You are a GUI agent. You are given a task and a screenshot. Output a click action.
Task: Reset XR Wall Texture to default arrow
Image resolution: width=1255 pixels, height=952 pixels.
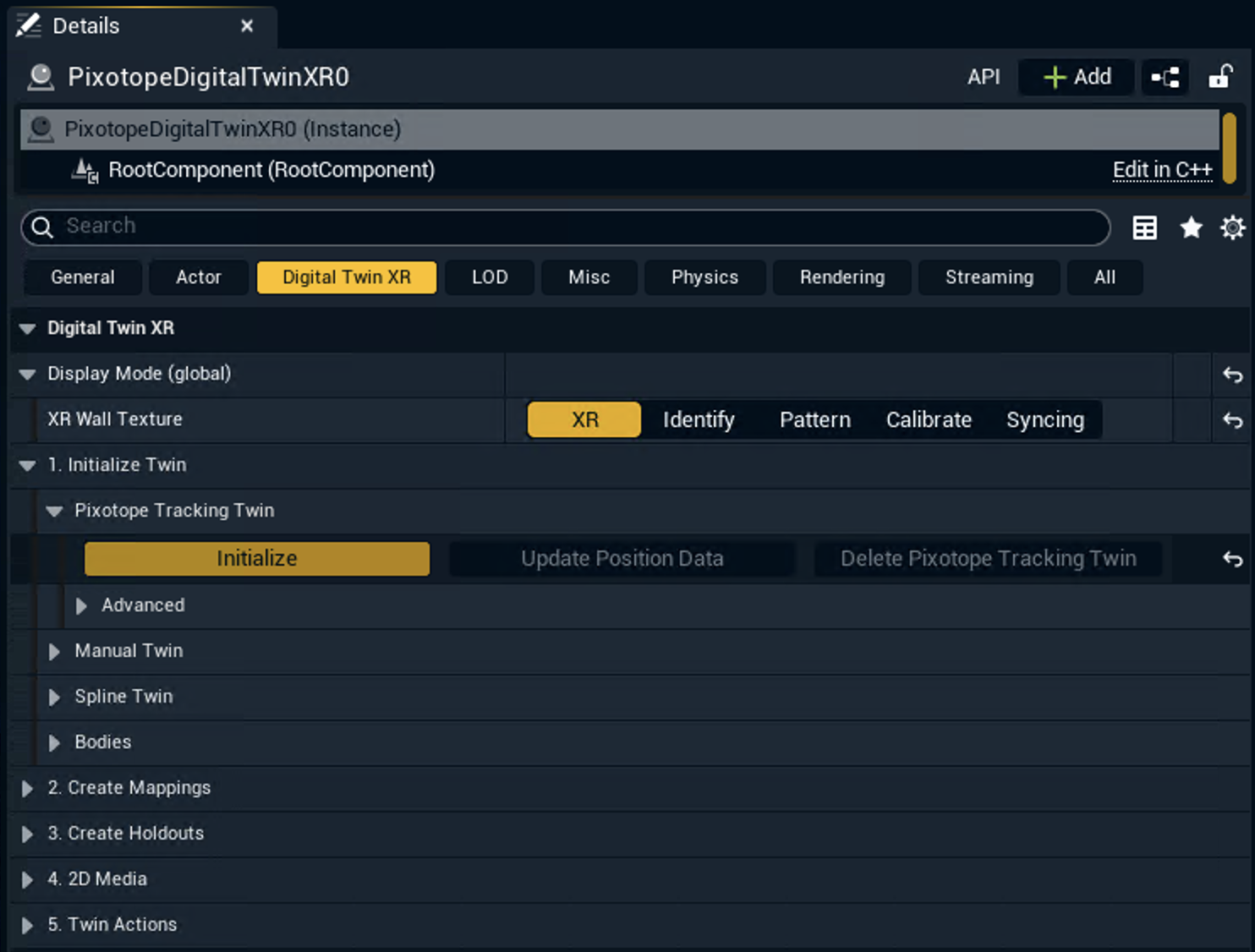[1232, 420]
